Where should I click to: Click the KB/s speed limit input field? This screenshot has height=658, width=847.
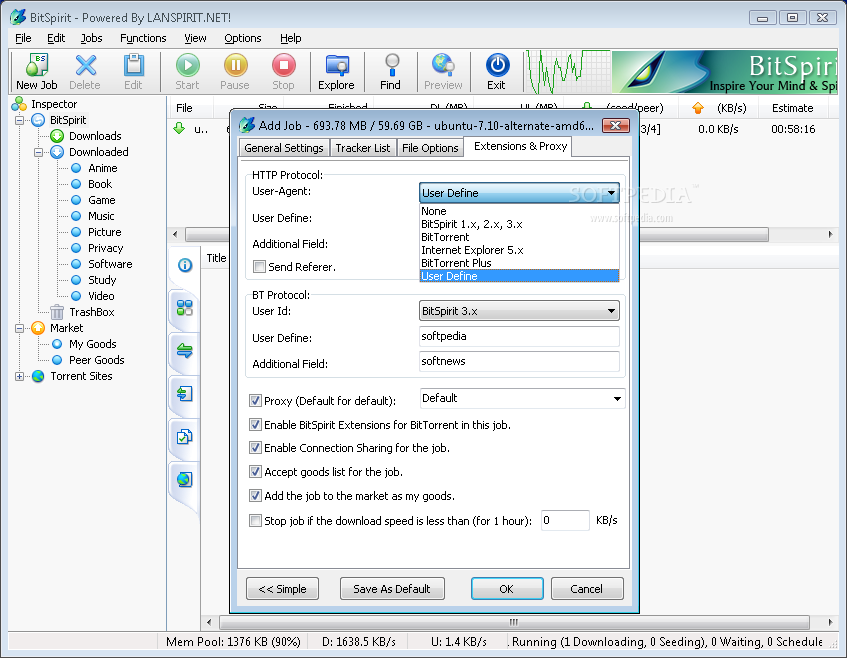[565, 521]
